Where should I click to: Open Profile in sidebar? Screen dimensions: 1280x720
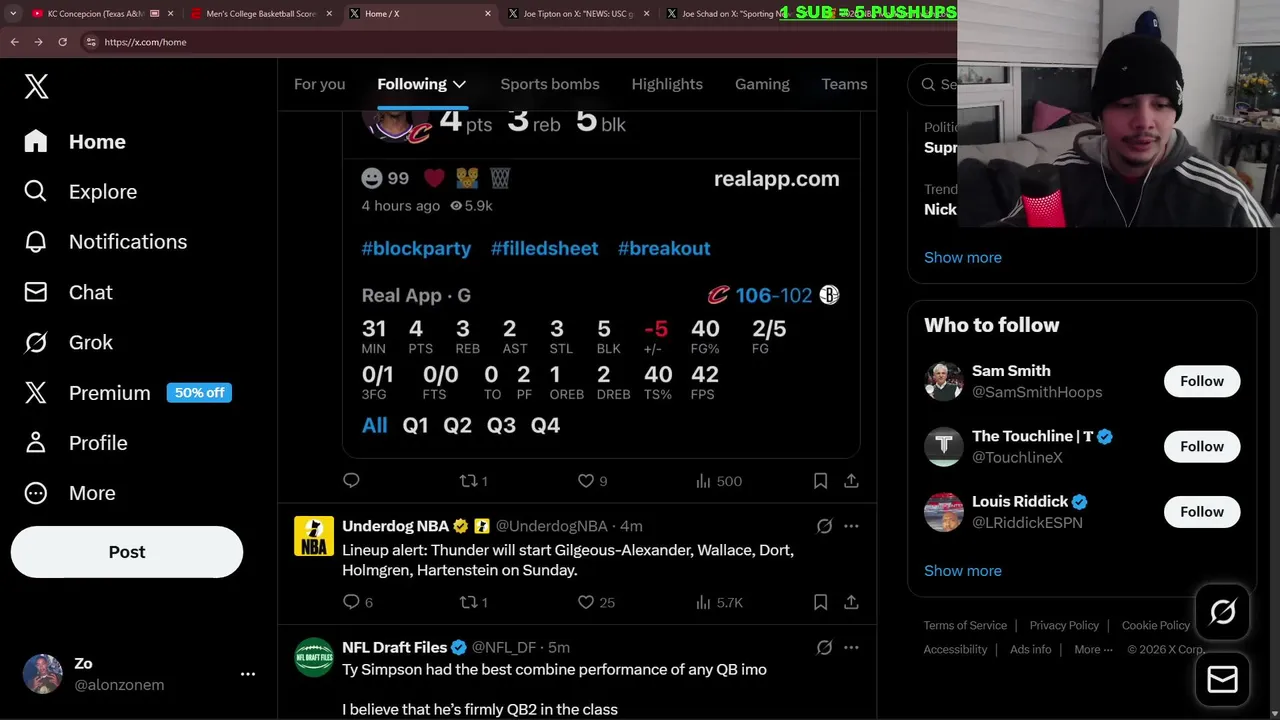tap(76, 443)
